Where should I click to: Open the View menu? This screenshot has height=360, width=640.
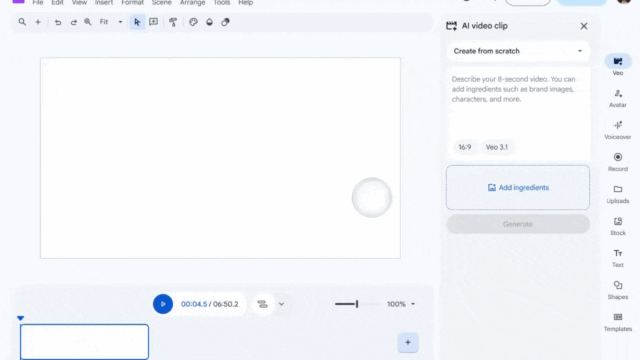pos(79,2)
